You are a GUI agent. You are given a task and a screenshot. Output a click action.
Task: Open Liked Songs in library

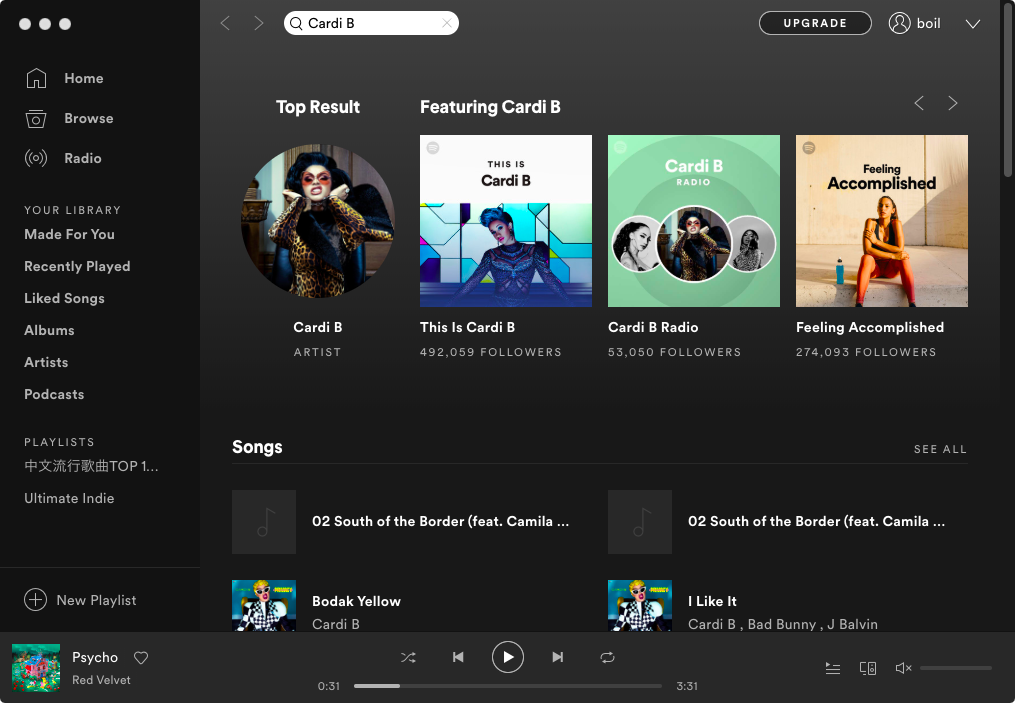64,298
